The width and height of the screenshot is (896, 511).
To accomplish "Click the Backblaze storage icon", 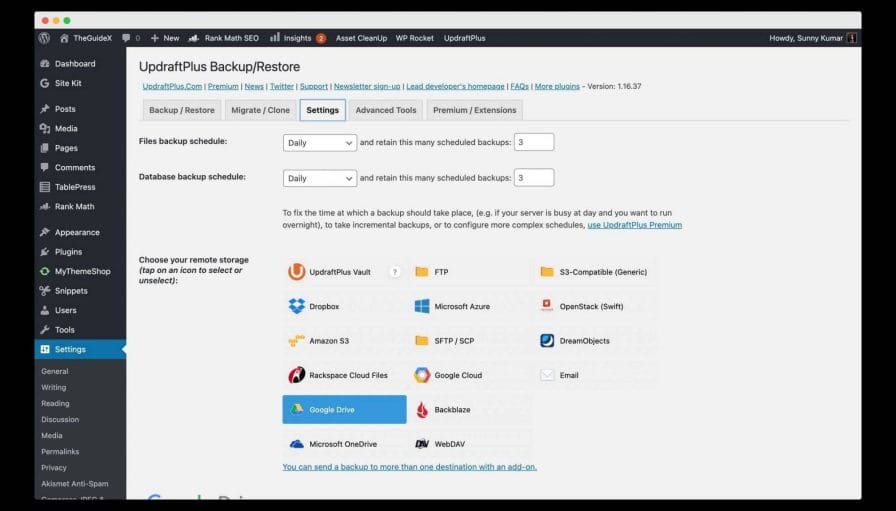I will click(422, 409).
